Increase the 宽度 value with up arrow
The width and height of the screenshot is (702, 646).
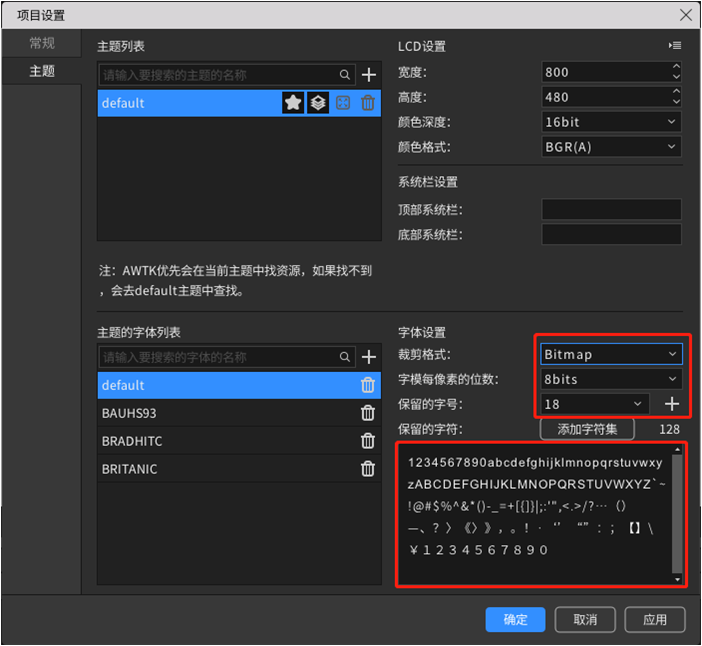[x=676, y=67]
